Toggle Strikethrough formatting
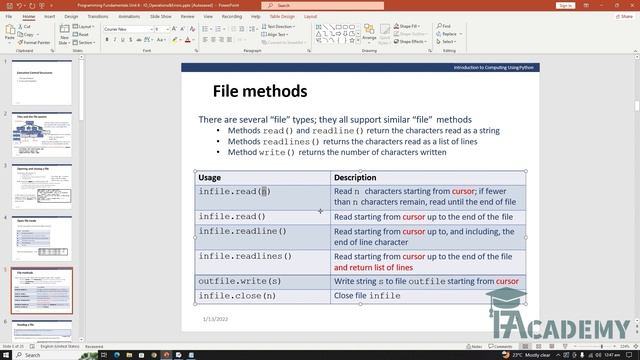The width and height of the screenshot is (640, 360). pyautogui.click(x=139, y=40)
